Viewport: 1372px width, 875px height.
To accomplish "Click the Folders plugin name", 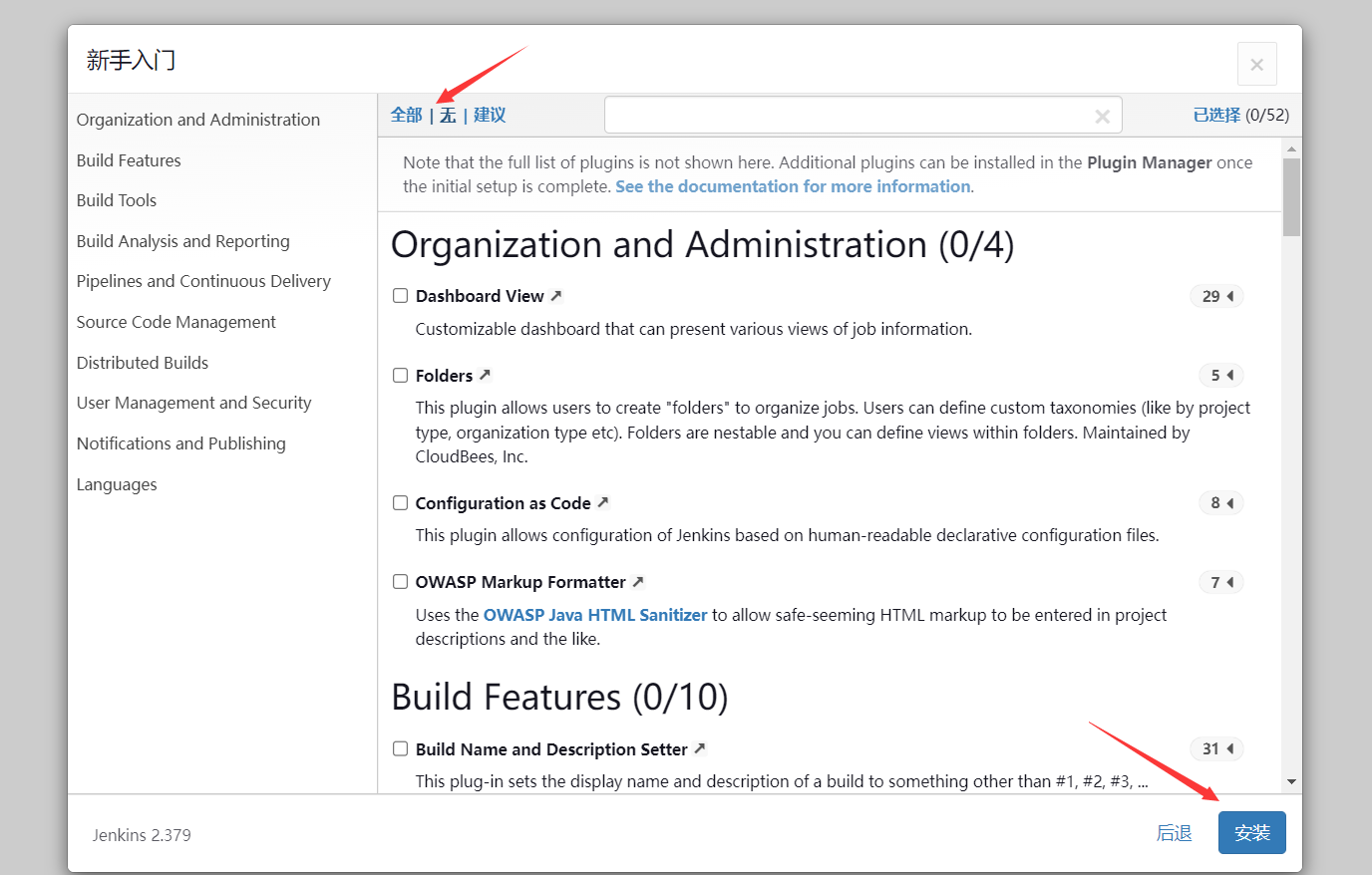I will point(444,376).
